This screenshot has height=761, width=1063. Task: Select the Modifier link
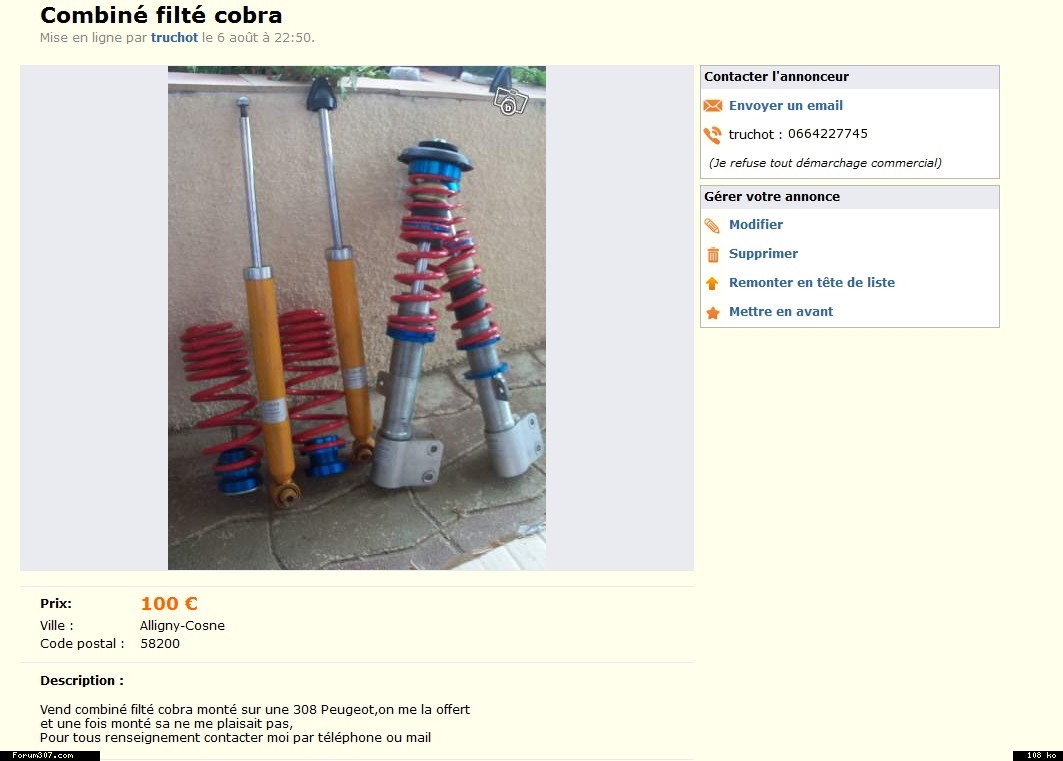point(756,224)
